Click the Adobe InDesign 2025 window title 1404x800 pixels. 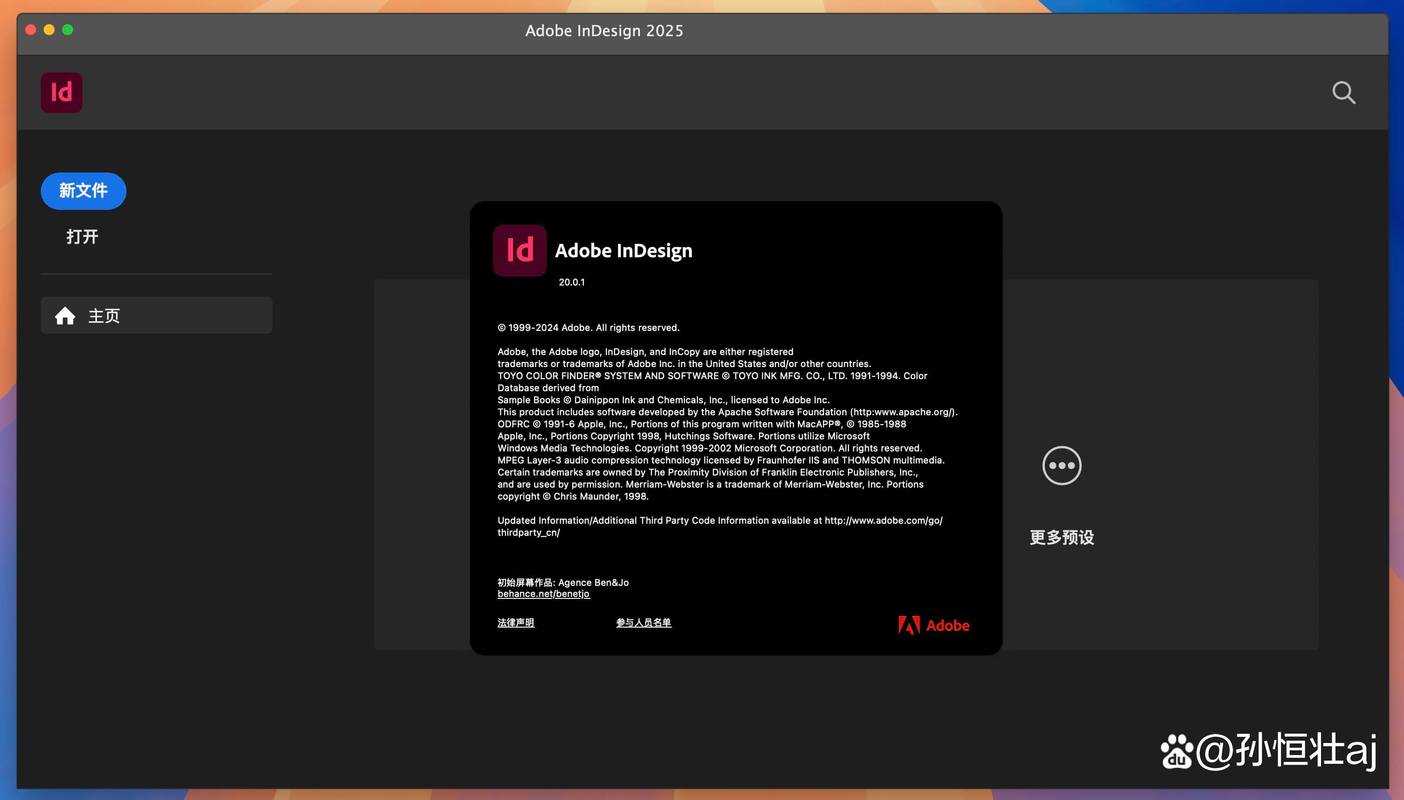(605, 31)
